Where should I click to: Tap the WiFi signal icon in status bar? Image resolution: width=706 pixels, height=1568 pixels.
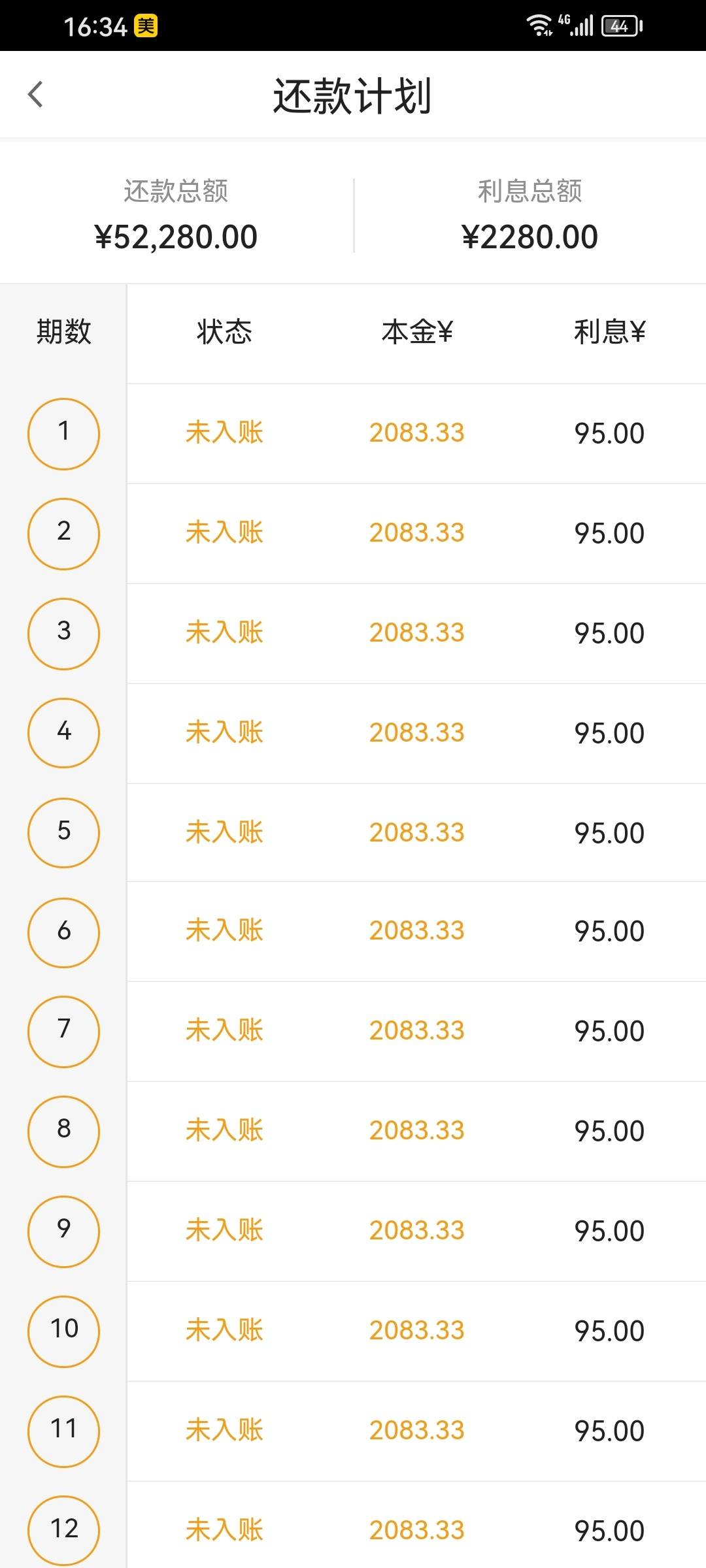pyautogui.click(x=540, y=25)
